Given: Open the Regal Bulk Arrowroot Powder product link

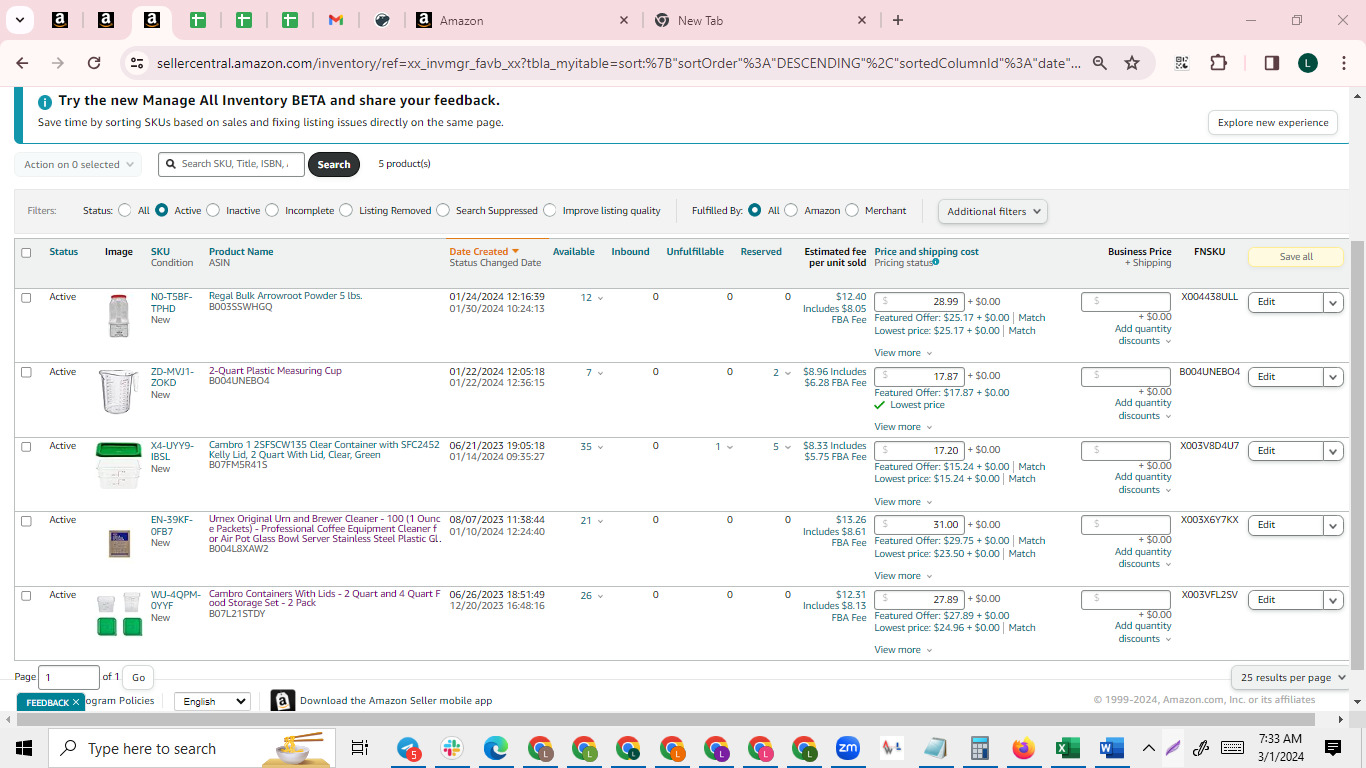Looking at the screenshot, I should coord(285,296).
